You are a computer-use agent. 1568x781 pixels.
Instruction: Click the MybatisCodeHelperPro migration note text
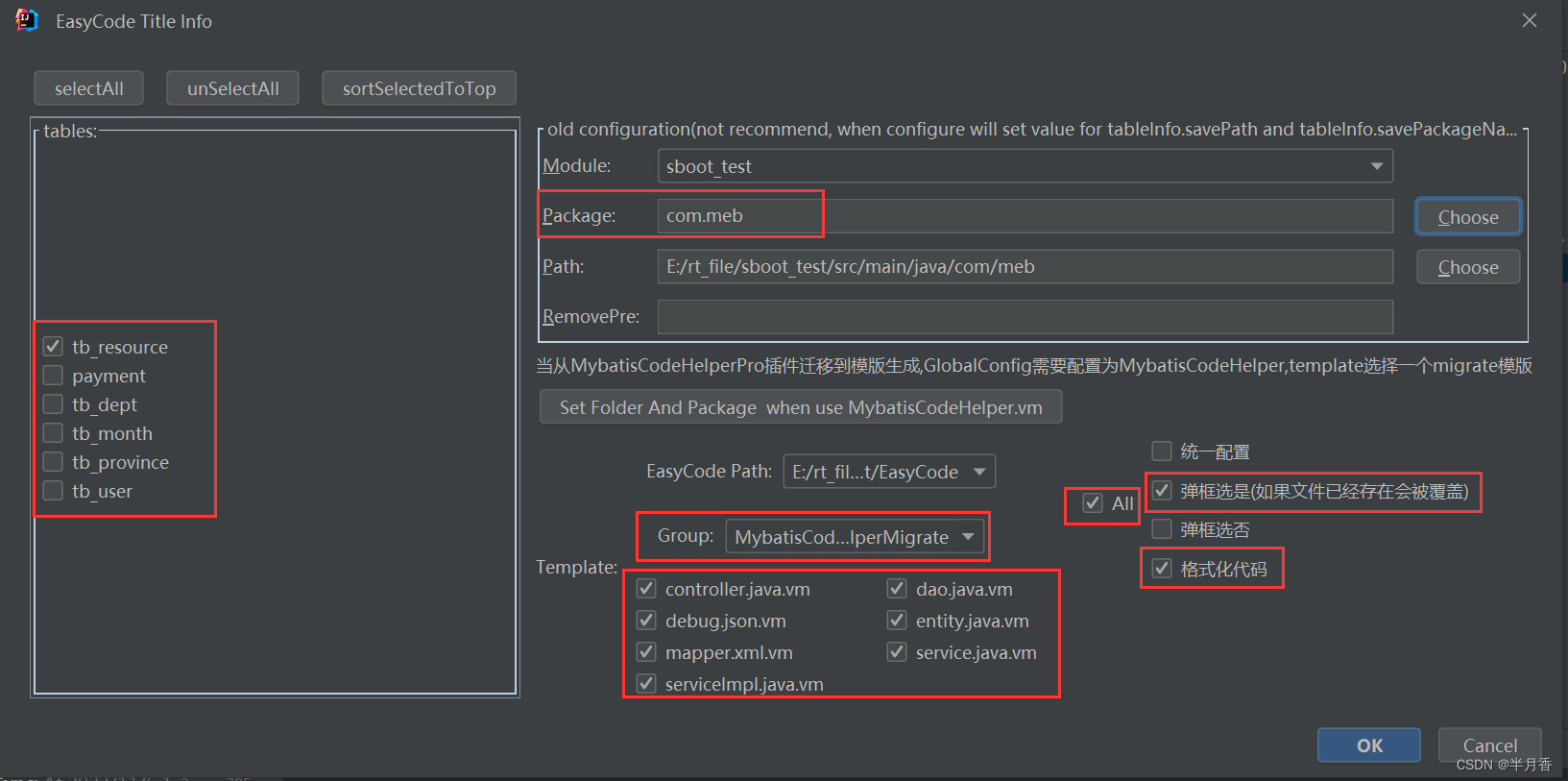point(1034,365)
